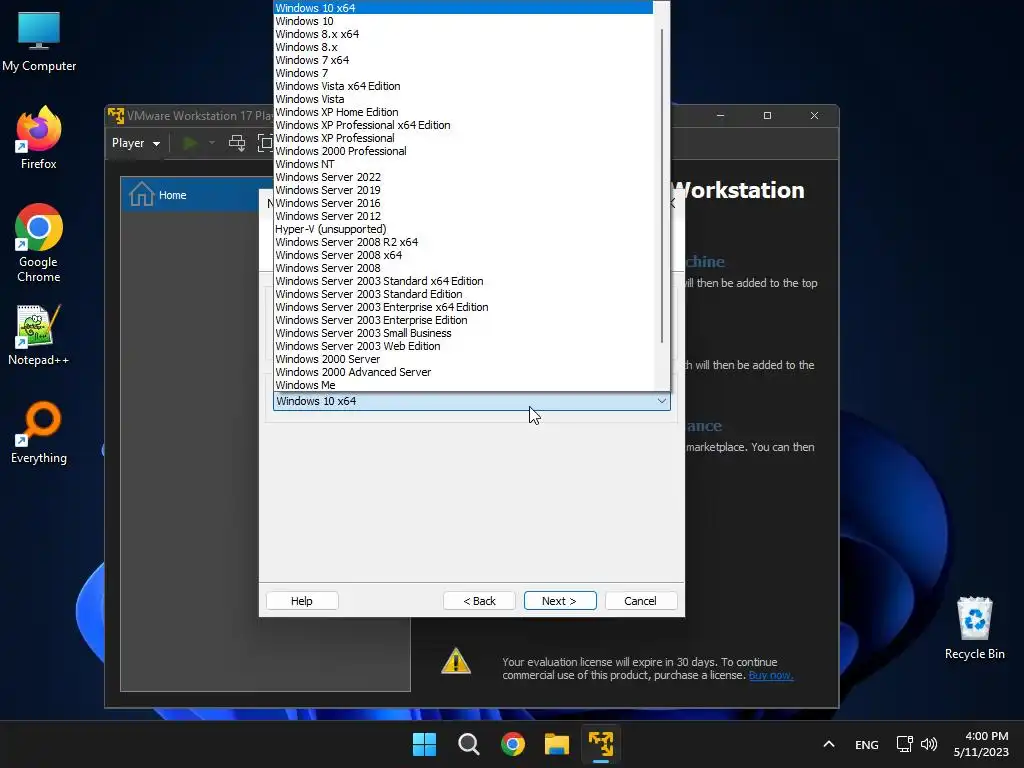This screenshot has width=1024, height=768.
Task: Choose Windows 2000 Advanced Server
Action: [x=463, y=372]
